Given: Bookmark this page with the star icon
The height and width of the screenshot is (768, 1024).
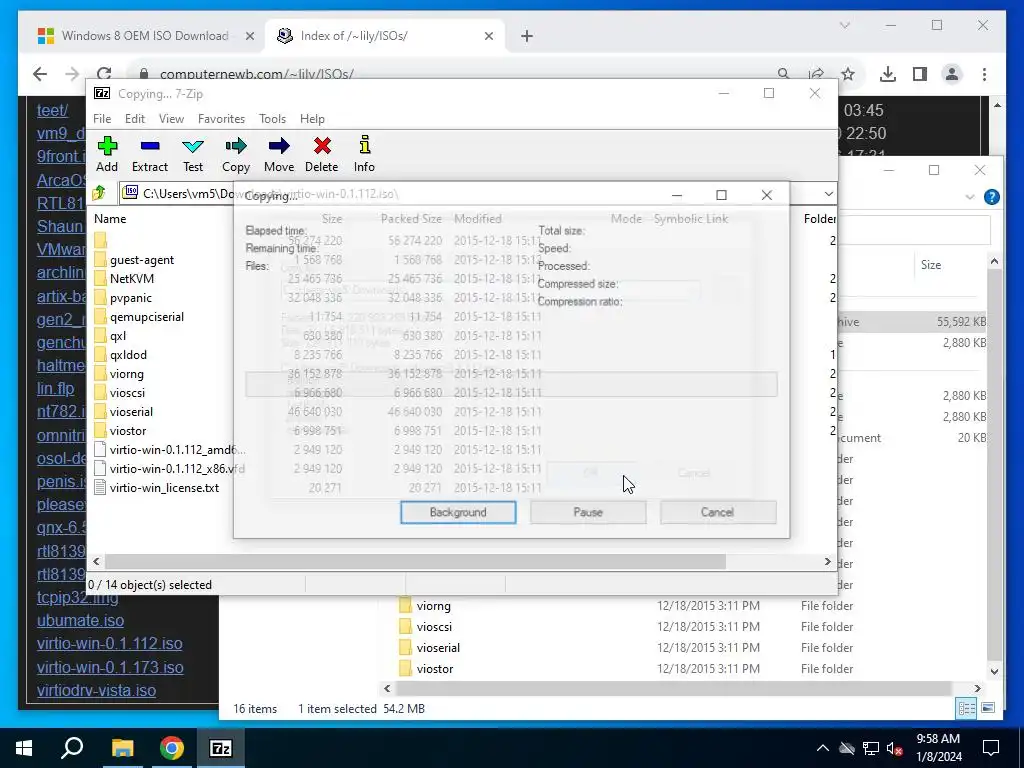Looking at the screenshot, I should click(848, 74).
